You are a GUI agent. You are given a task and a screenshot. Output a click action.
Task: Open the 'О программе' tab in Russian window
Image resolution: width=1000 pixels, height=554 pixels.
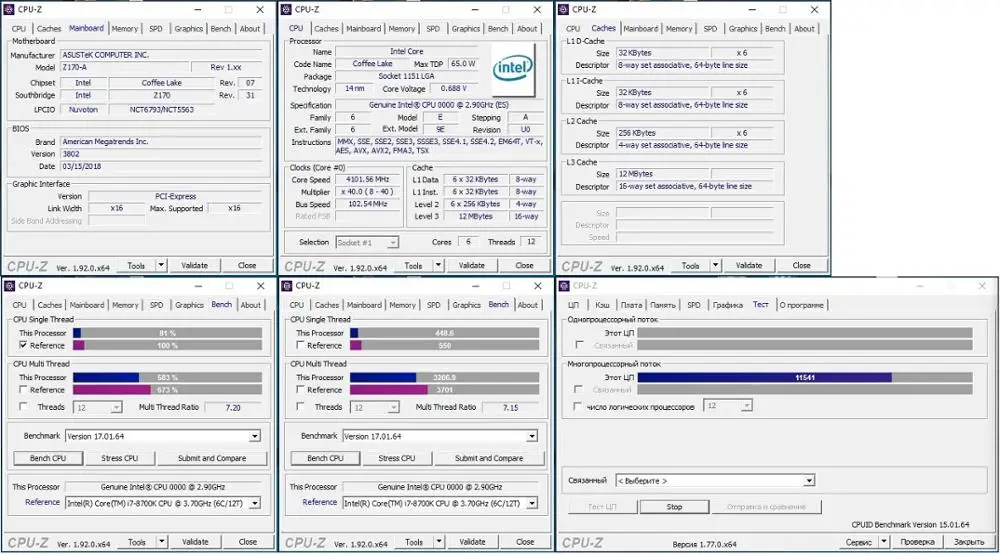(801, 305)
